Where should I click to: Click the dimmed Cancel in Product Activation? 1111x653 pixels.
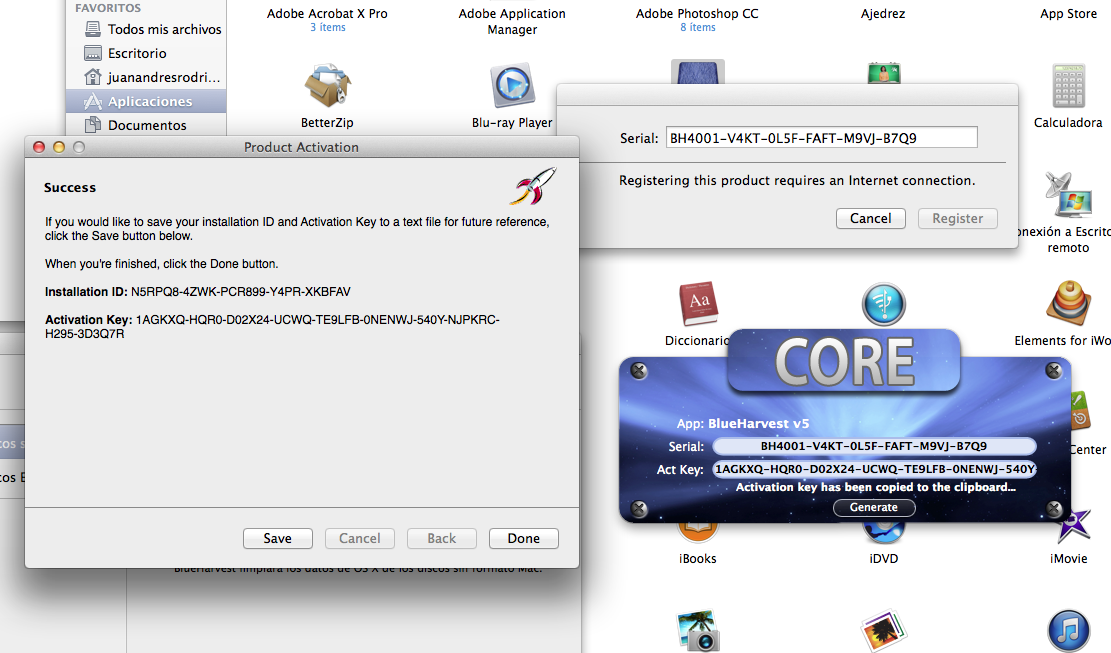[360, 538]
